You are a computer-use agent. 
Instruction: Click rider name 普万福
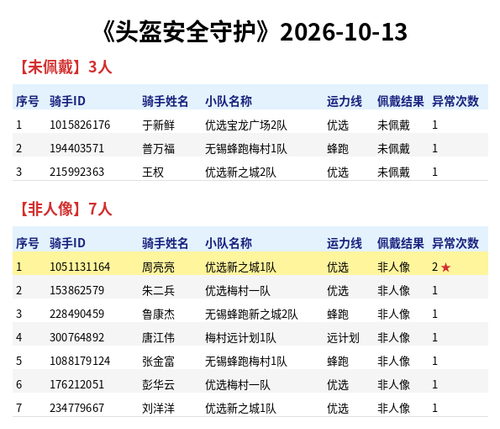click(158, 148)
